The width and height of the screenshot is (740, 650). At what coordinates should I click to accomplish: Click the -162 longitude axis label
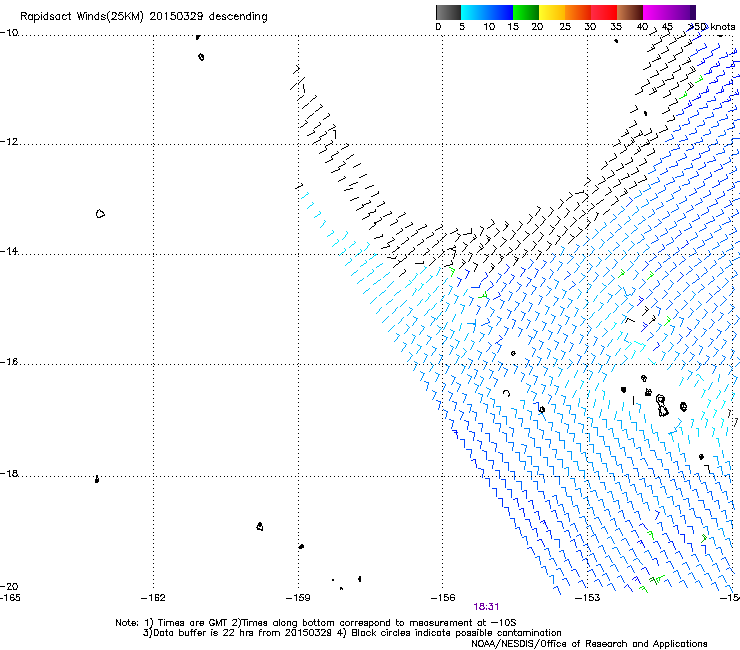[x=153, y=598]
